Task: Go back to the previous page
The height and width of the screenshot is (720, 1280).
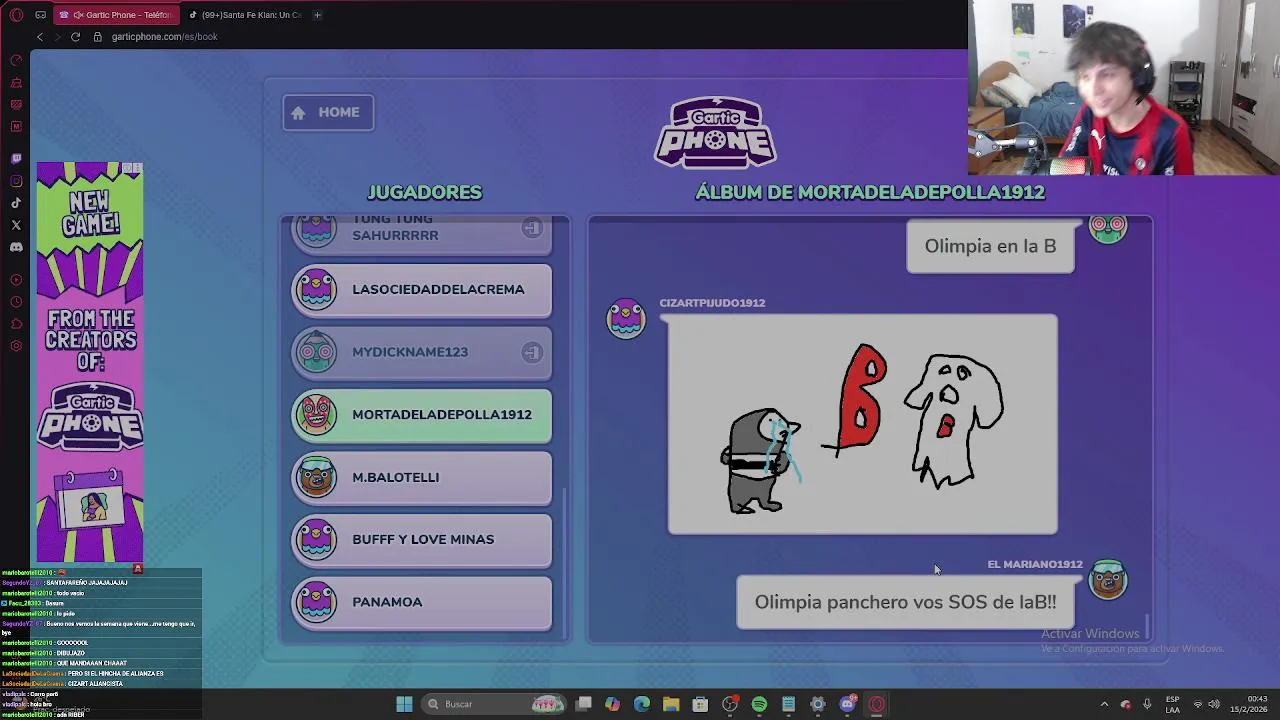Action: [x=40, y=37]
